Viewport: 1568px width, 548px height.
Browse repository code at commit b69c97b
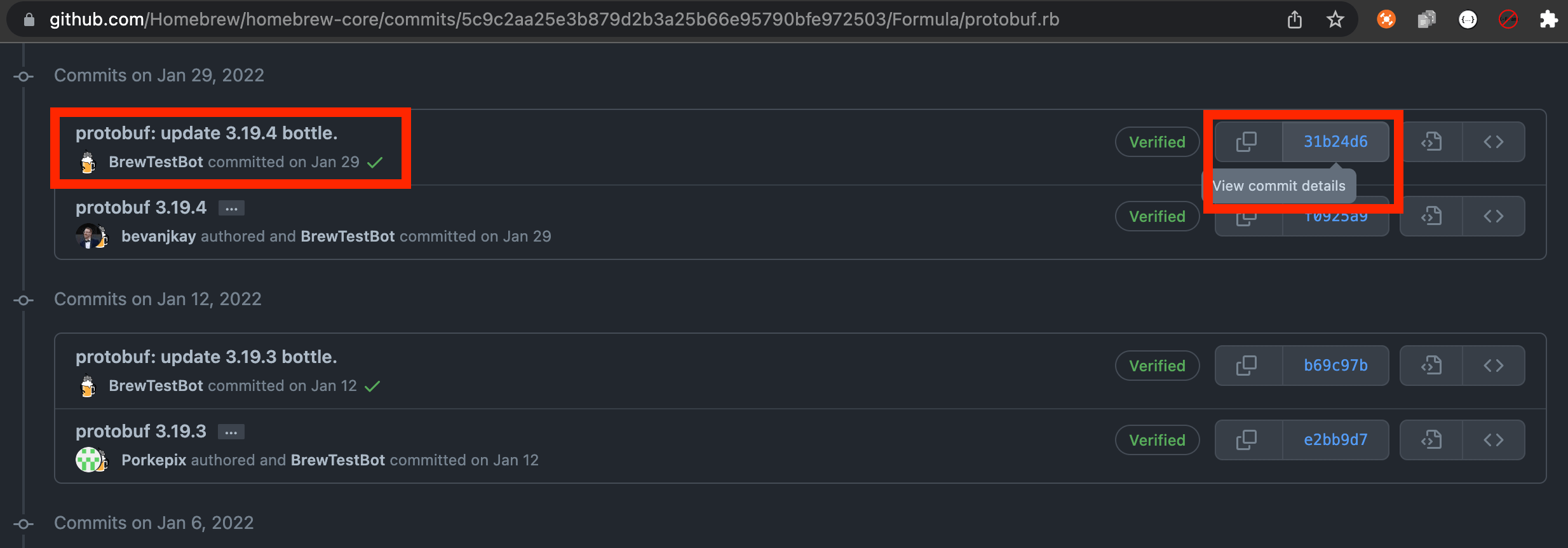pos(1493,365)
